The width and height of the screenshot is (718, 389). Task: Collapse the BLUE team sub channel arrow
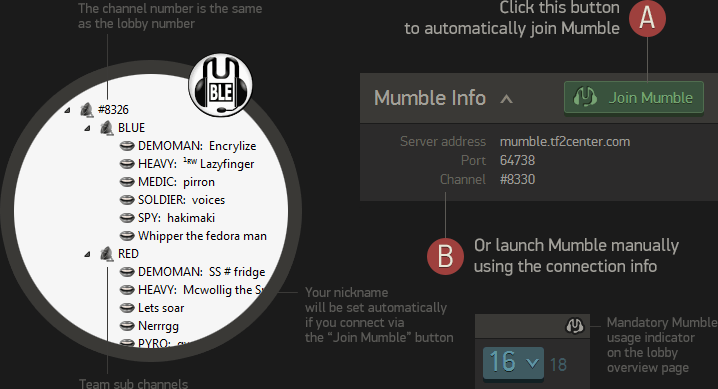coord(87,128)
